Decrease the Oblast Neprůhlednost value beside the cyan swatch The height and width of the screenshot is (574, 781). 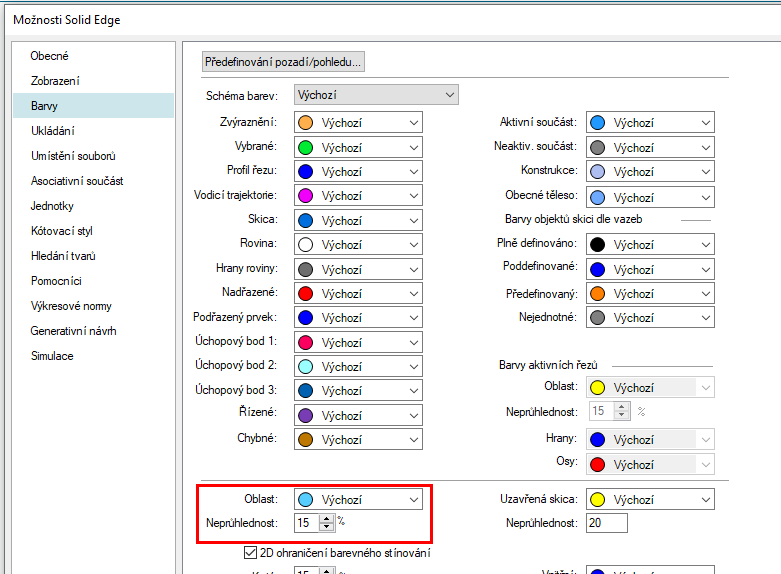pyautogui.click(x=326, y=527)
